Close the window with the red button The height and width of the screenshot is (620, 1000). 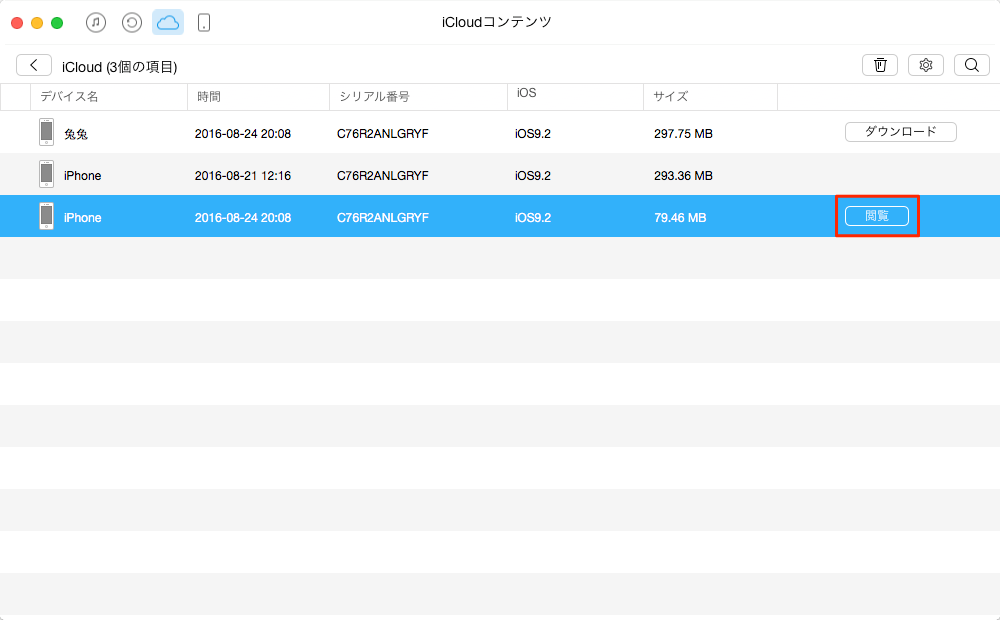[17, 23]
